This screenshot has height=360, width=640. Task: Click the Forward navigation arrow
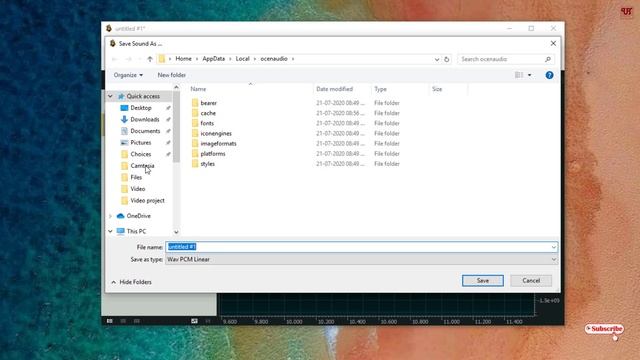128,59
